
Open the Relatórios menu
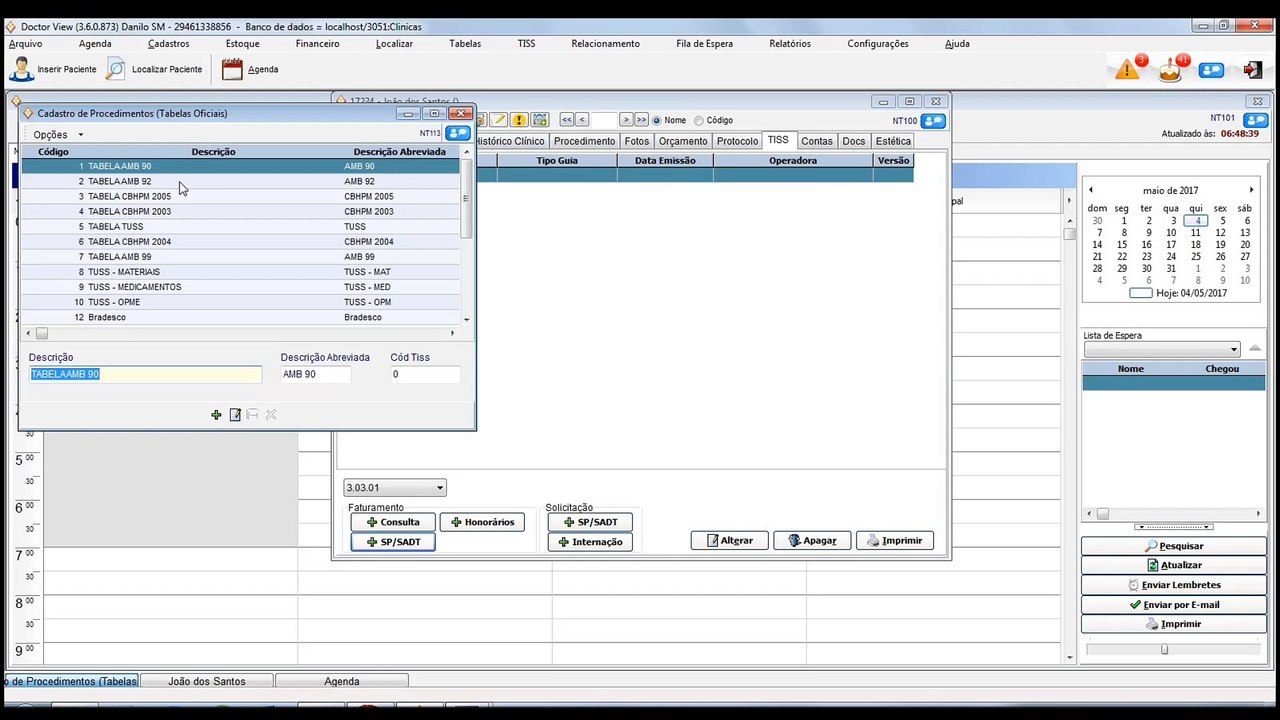pos(790,43)
